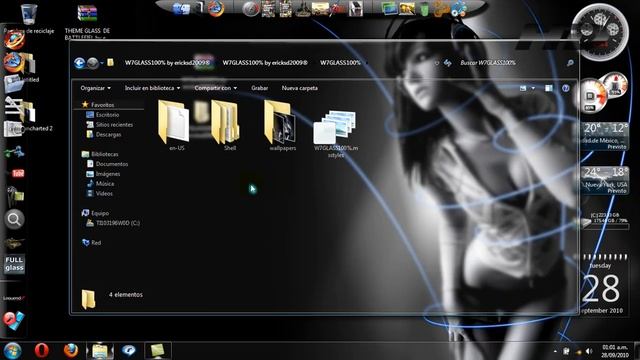Click the magnifier icon in left dock

click(14, 220)
